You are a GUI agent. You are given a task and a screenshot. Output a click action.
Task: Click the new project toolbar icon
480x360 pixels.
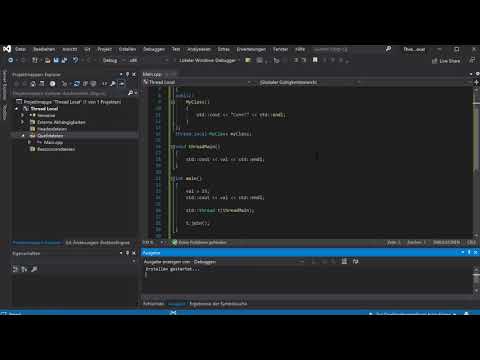[35, 60]
